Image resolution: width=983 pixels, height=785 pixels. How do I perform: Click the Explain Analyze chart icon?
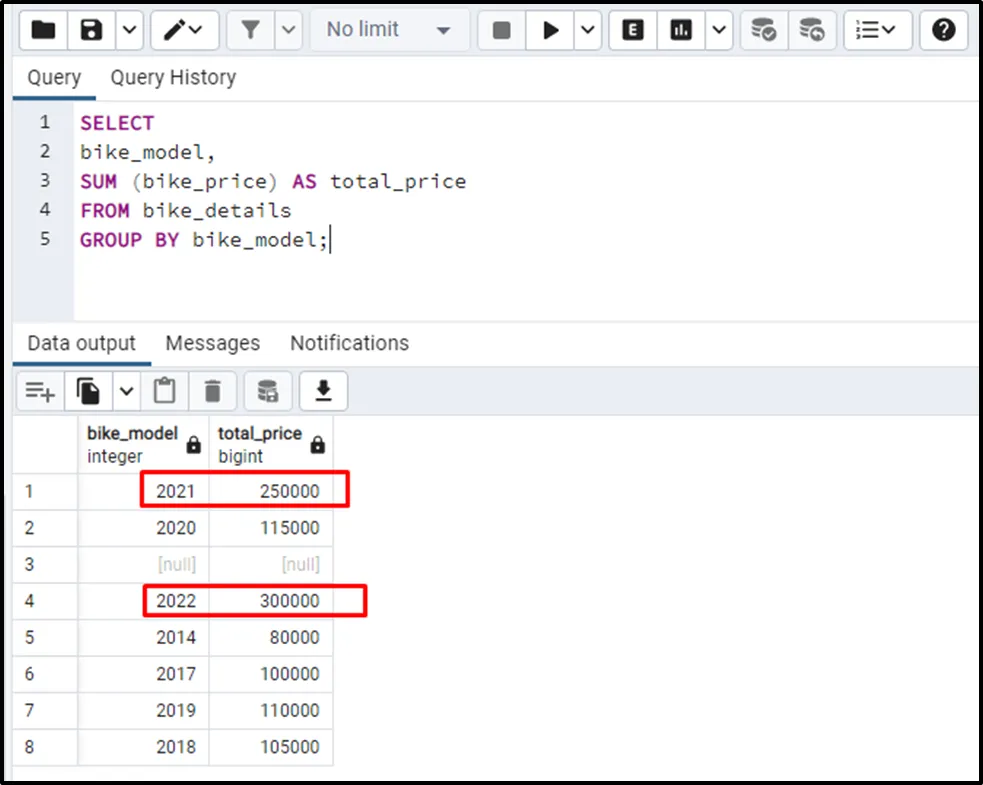[682, 30]
